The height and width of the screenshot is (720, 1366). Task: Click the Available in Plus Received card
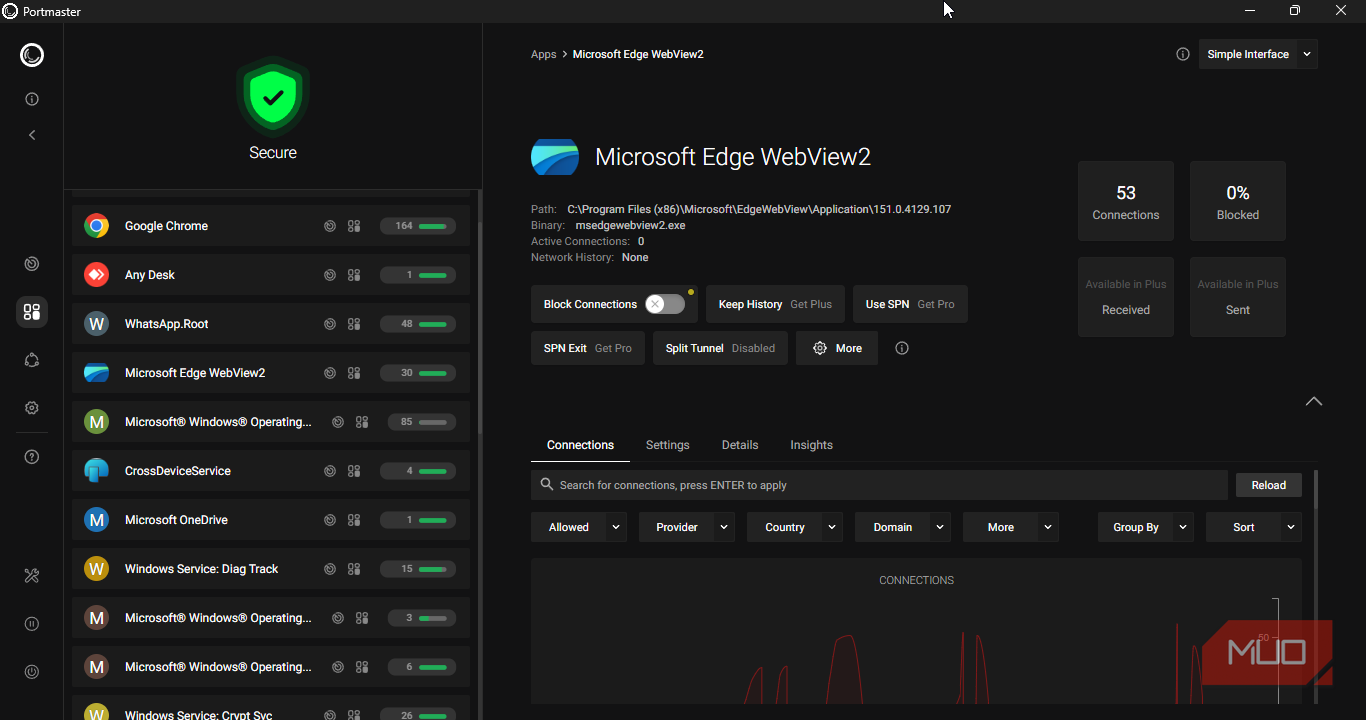1126,297
